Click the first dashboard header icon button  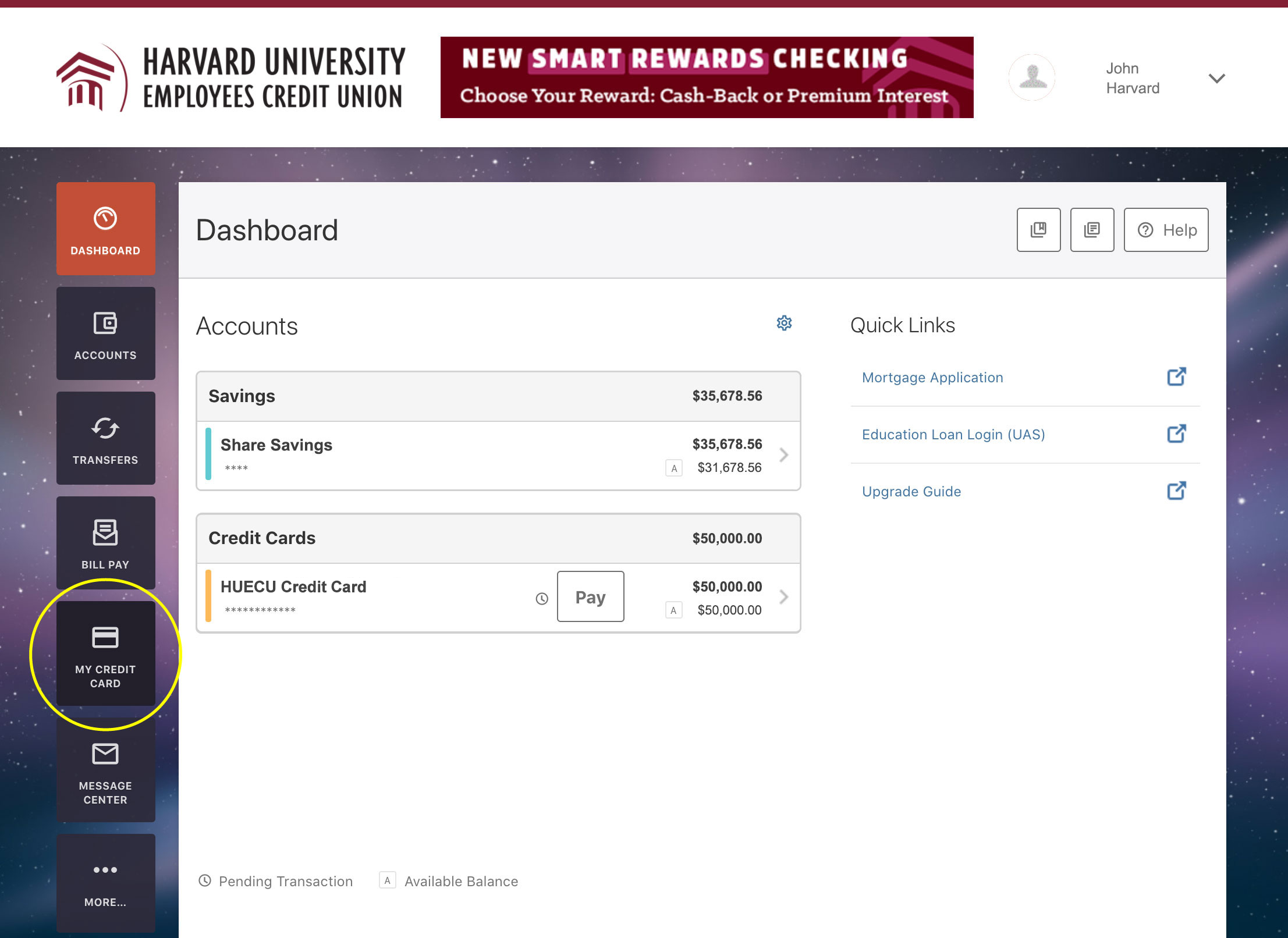click(1038, 230)
